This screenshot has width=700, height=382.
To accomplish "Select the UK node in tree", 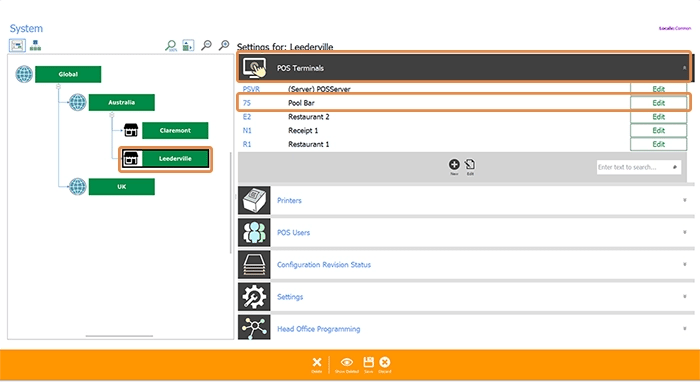I will click(x=121, y=187).
